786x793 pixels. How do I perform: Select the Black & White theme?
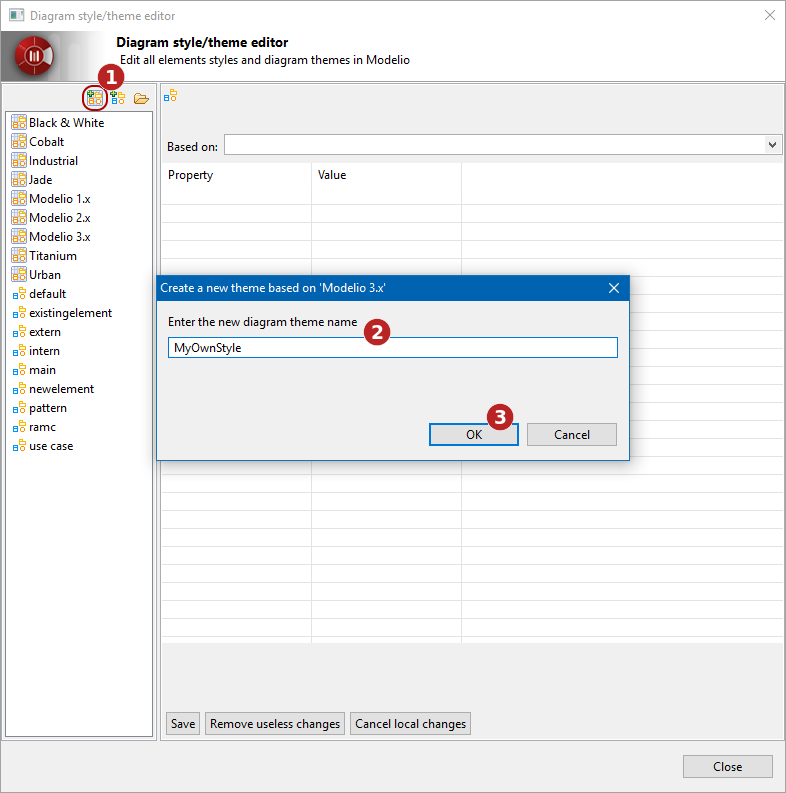[66, 123]
